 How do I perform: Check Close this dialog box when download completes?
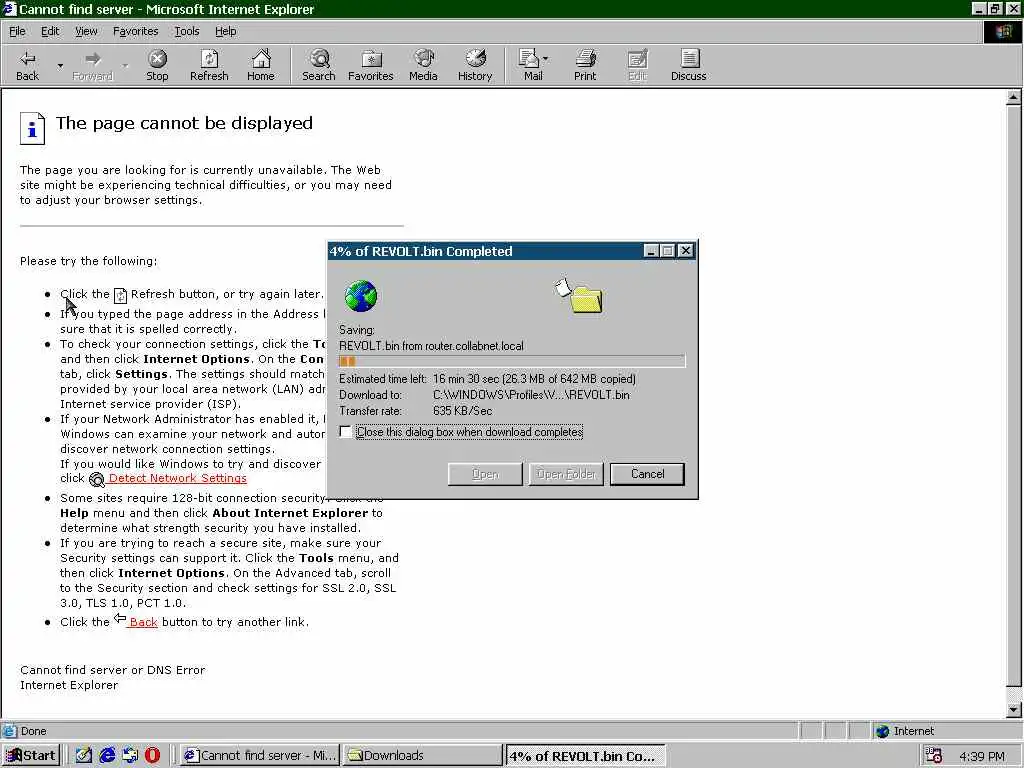coord(345,432)
